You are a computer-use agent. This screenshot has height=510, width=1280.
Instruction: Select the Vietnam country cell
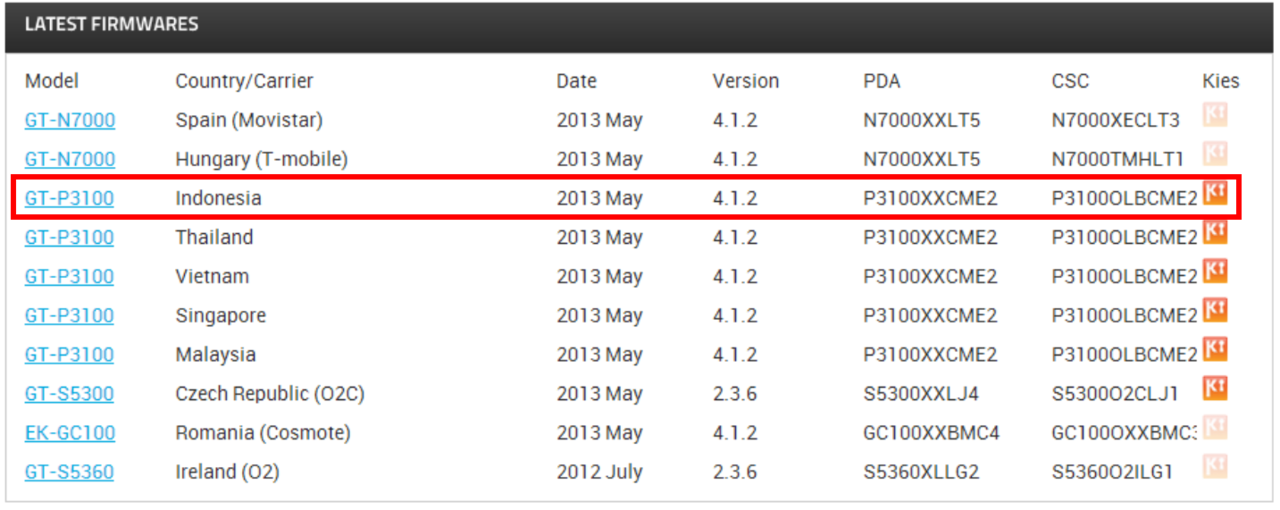click(212, 276)
